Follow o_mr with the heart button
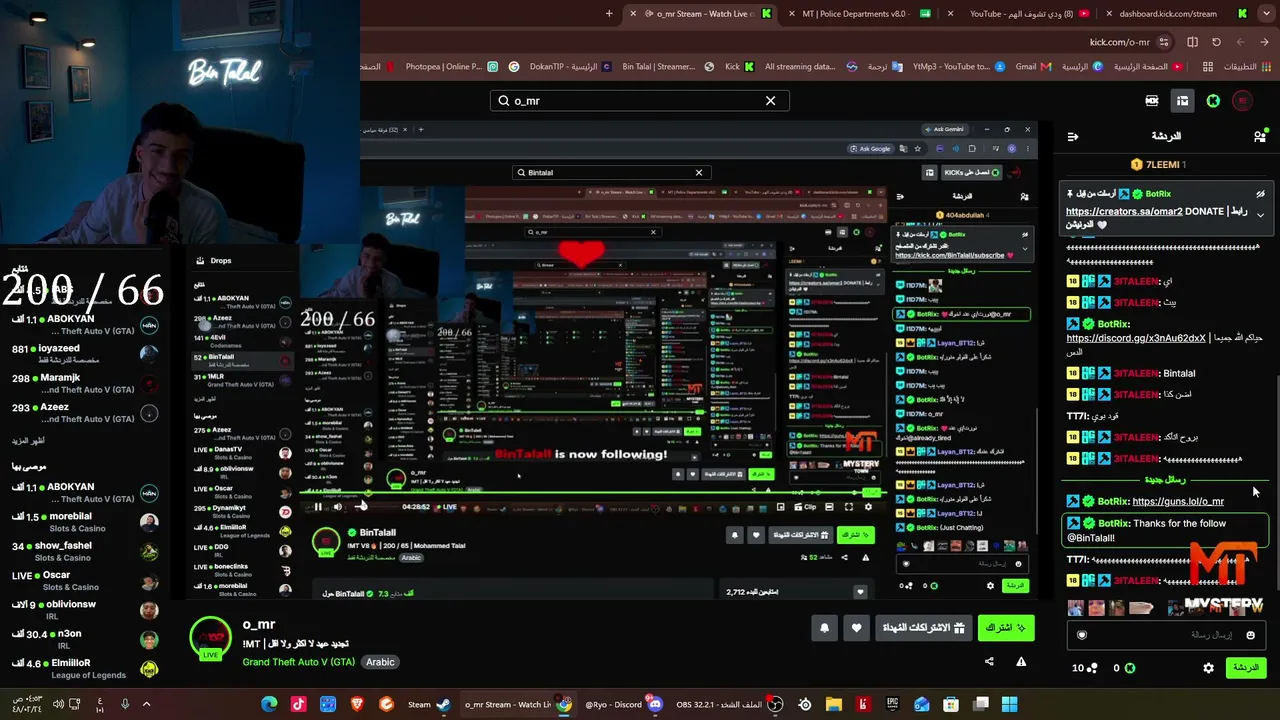Viewport: 1280px width, 720px height. click(856, 628)
